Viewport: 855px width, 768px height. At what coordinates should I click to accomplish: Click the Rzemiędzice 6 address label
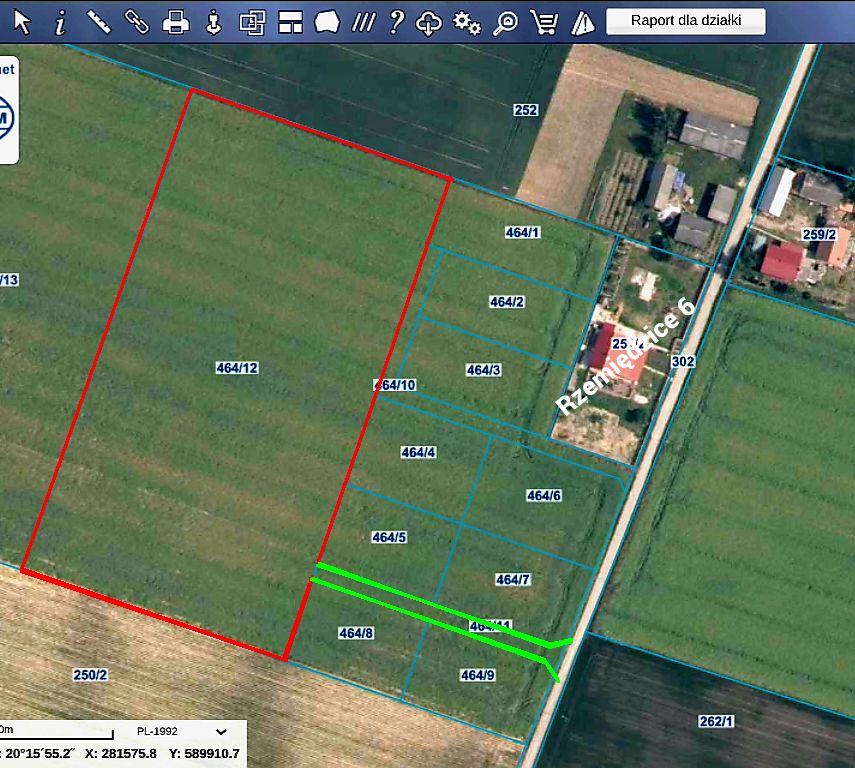[x=625, y=357]
